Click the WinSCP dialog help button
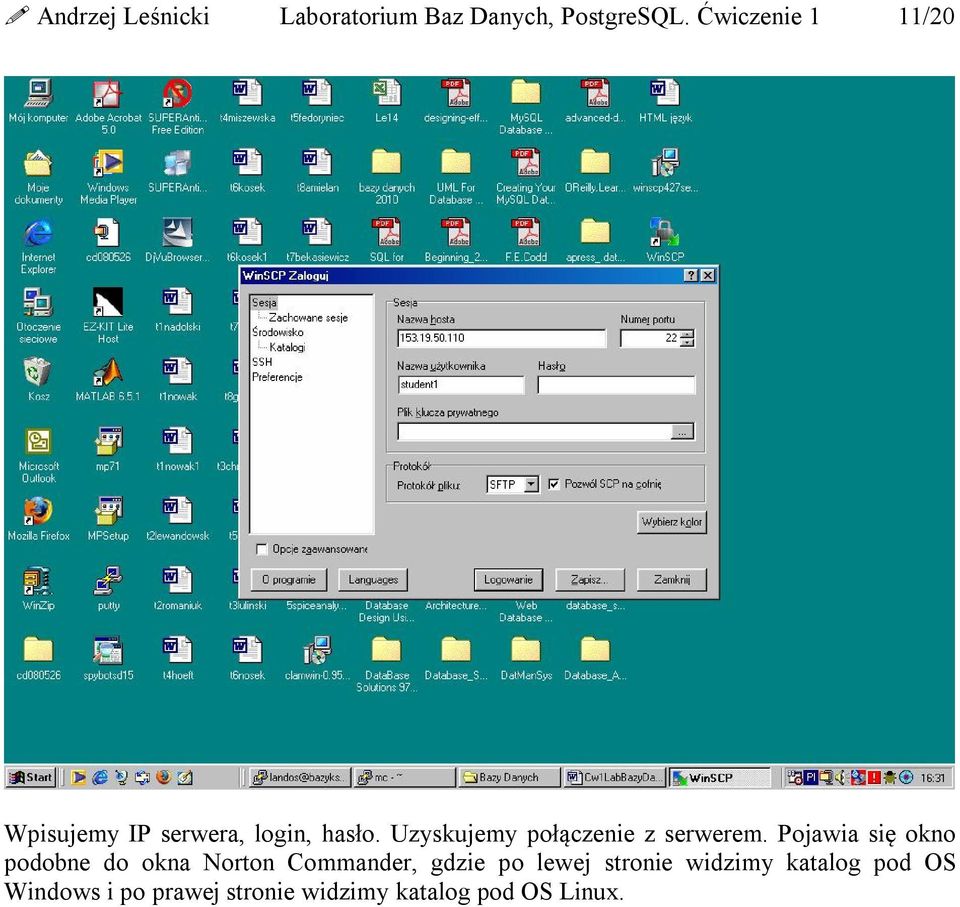 [691, 276]
